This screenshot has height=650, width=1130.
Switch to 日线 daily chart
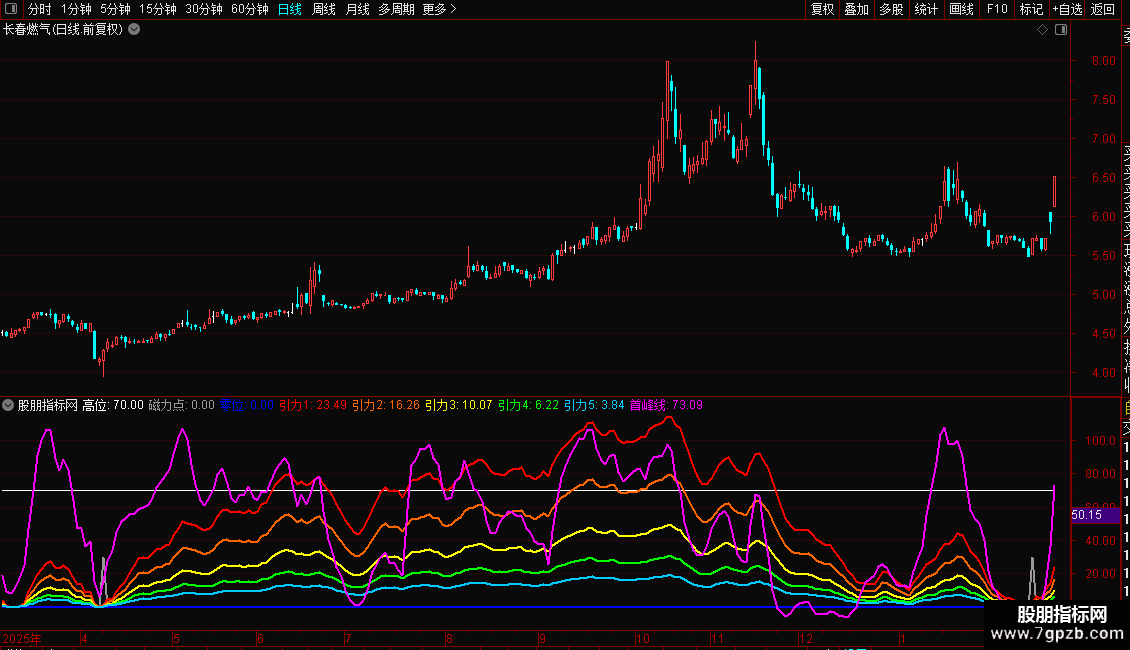[x=290, y=9]
